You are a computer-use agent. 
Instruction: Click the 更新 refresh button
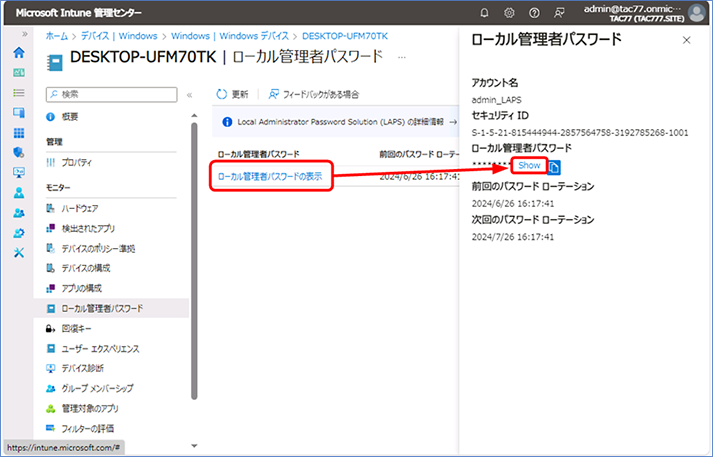click(232, 94)
